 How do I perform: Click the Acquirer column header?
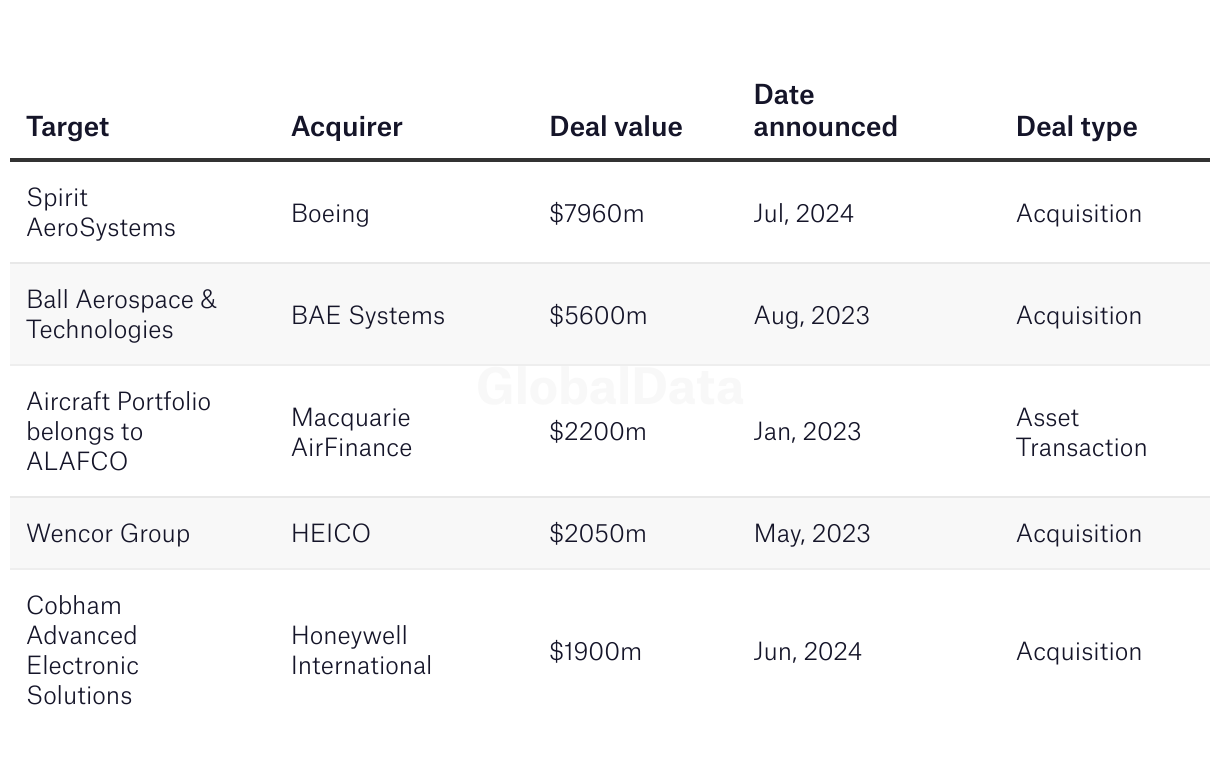click(346, 127)
